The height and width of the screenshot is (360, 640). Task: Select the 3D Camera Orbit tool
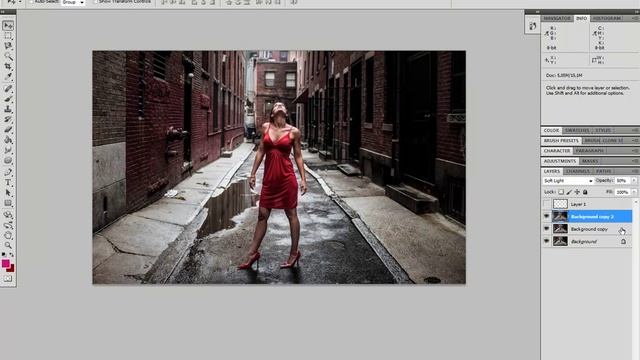pyautogui.click(x=8, y=225)
